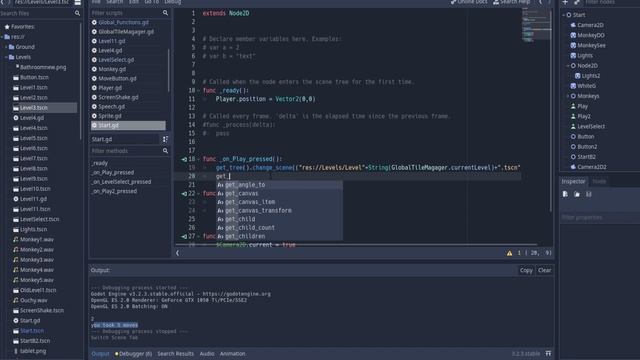Click the Copy button in Output panel
Screen dimensions: 640x360
526,270
